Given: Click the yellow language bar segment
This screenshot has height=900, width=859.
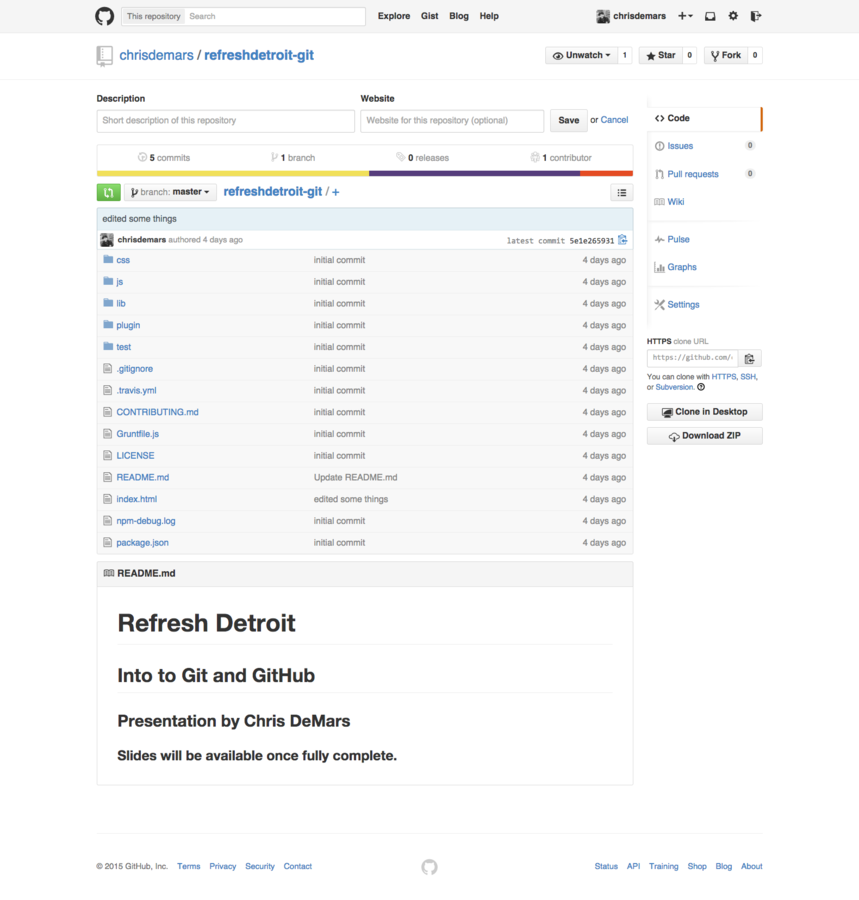Looking at the screenshot, I should [233, 173].
